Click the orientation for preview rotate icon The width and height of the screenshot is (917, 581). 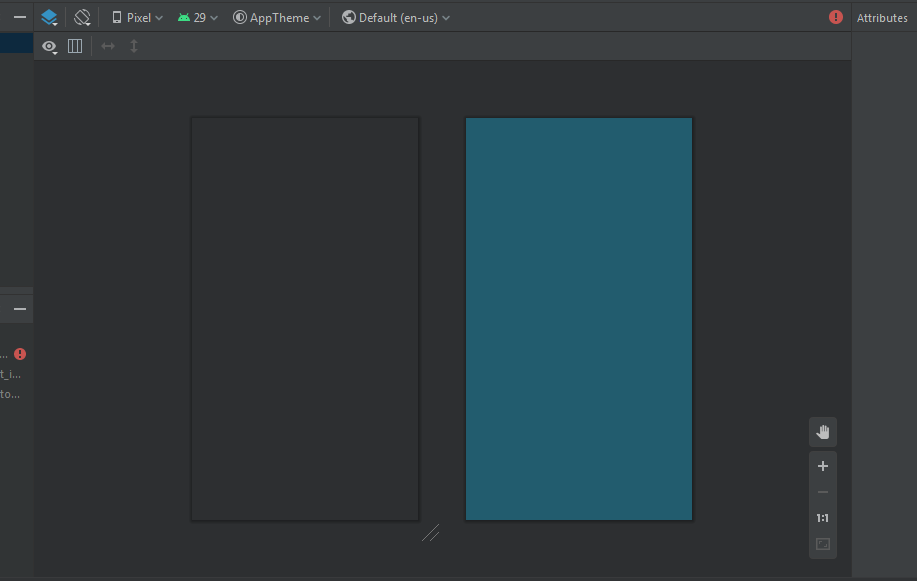click(82, 18)
